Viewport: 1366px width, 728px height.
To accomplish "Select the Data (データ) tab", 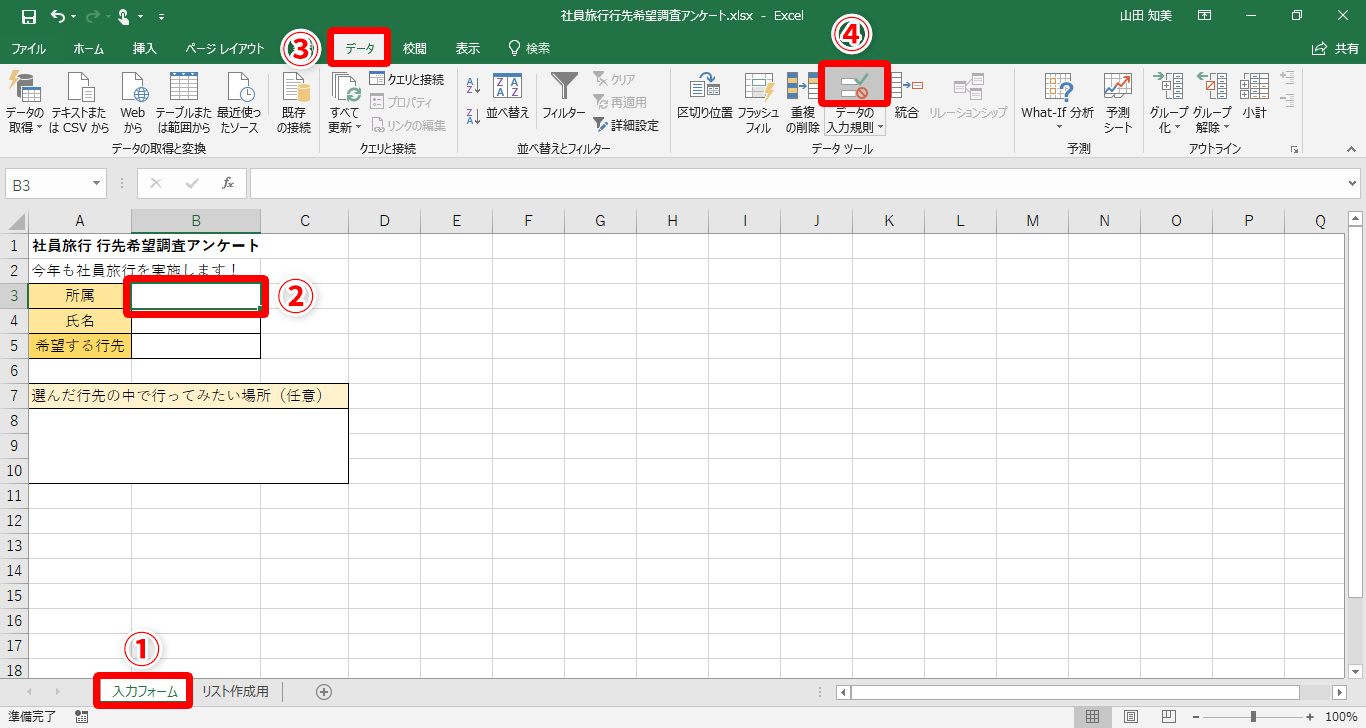I will tap(360, 48).
